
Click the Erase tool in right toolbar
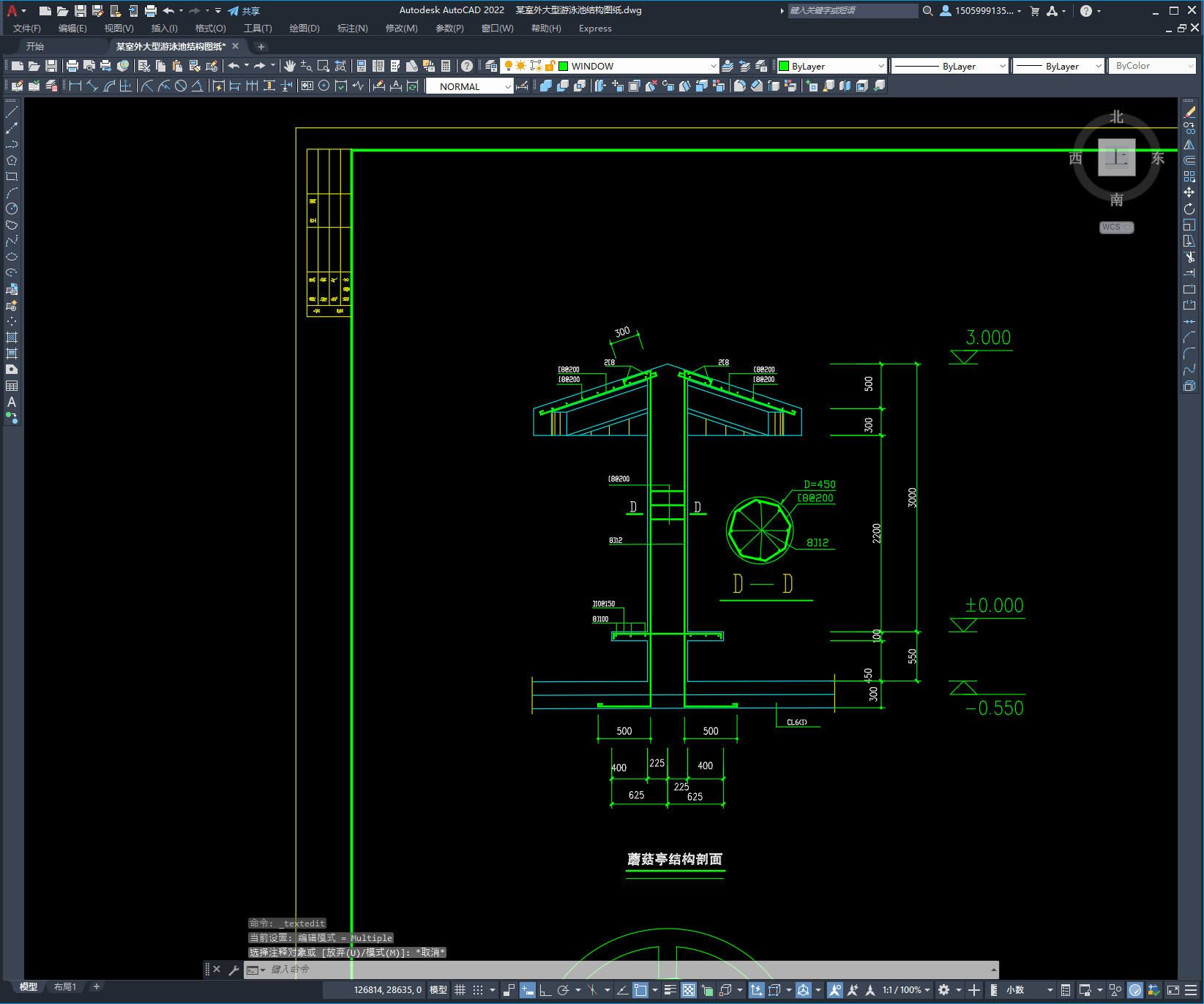(x=1189, y=112)
